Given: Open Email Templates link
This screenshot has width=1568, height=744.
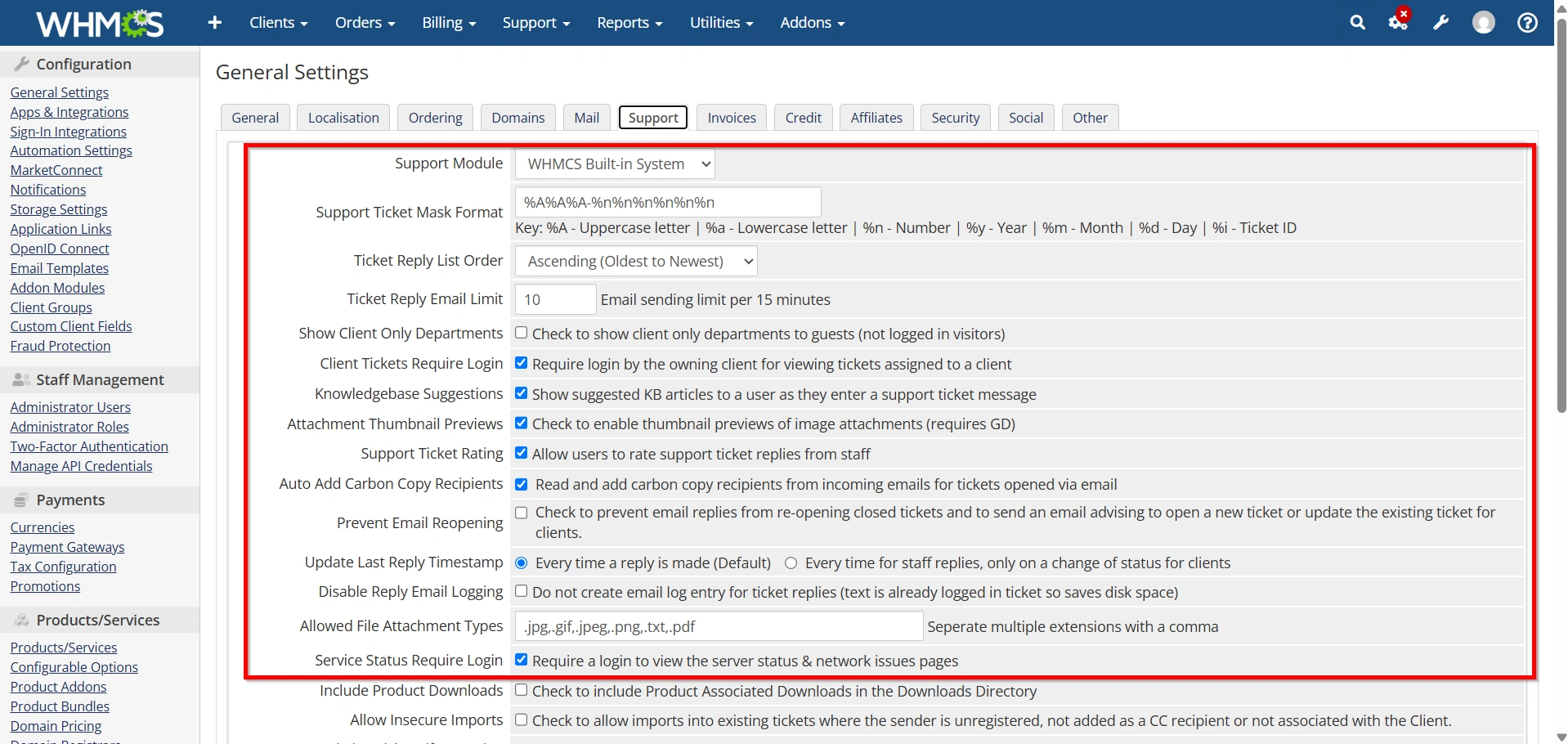Looking at the screenshot, I should (x=59, y=268).
